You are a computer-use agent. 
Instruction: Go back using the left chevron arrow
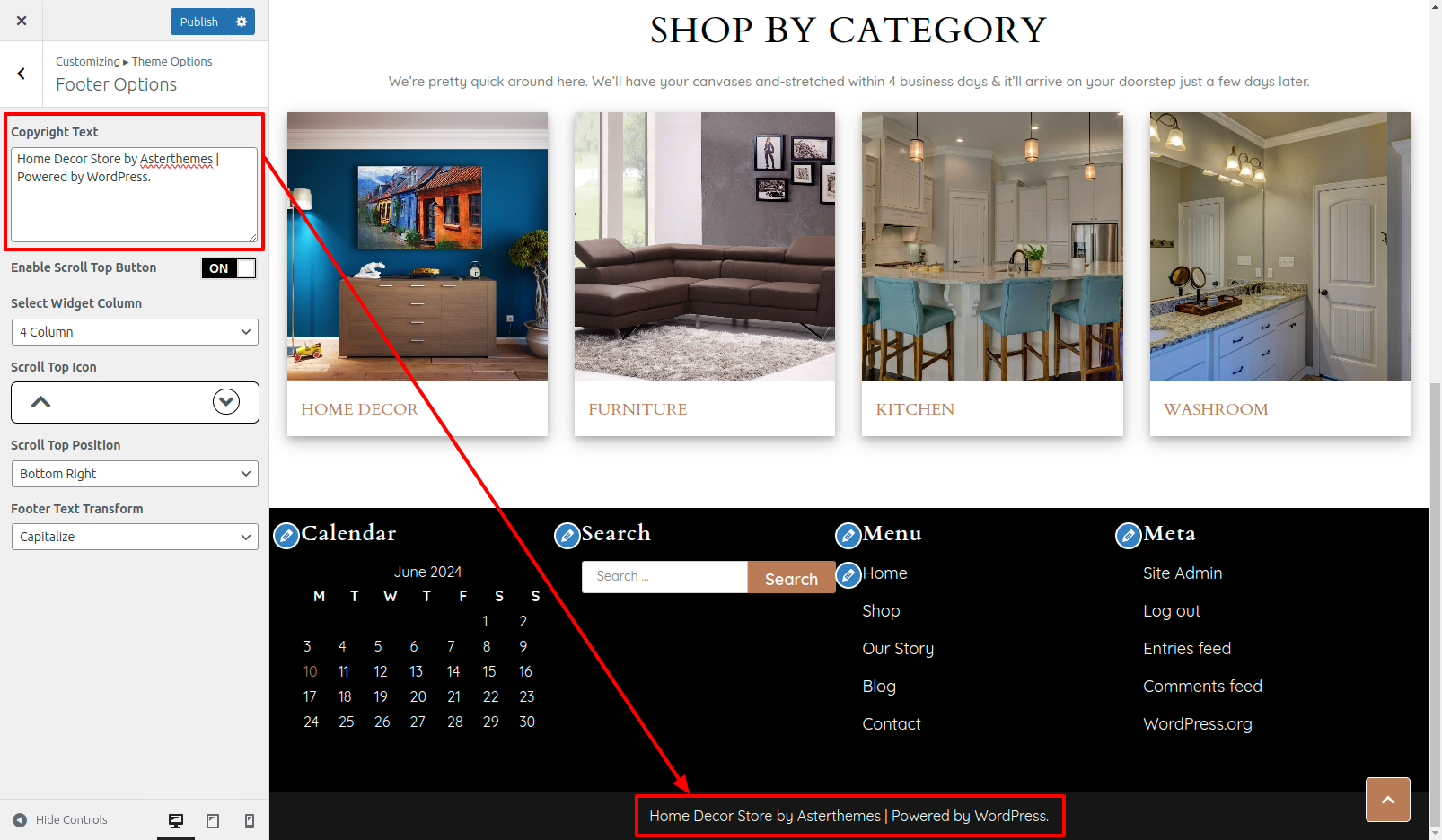pos(22,74)
